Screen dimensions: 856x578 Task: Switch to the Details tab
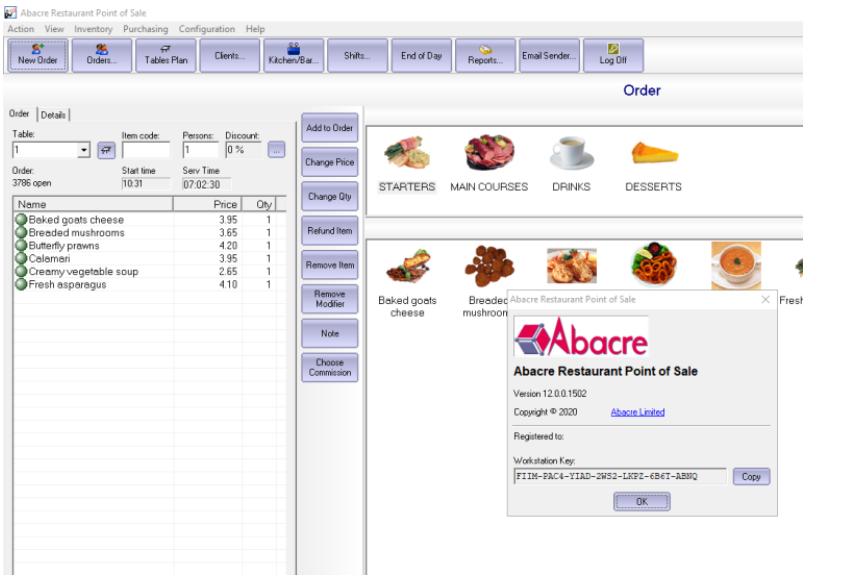point(54,115)
